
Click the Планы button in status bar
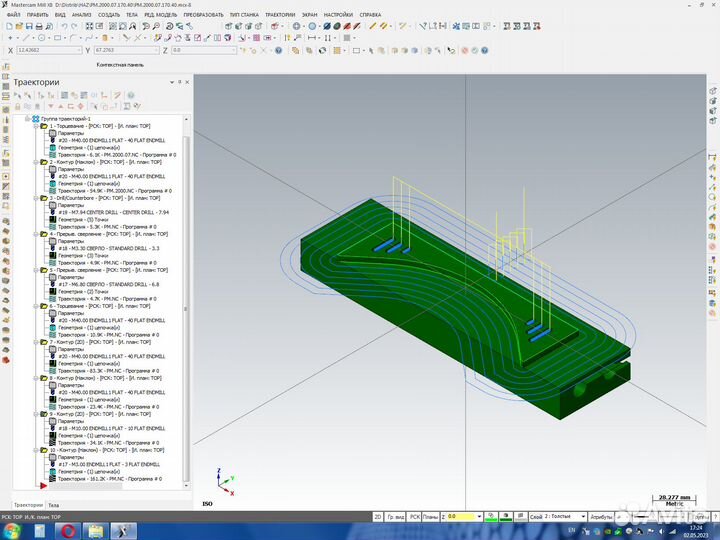(x=430, y=517)
